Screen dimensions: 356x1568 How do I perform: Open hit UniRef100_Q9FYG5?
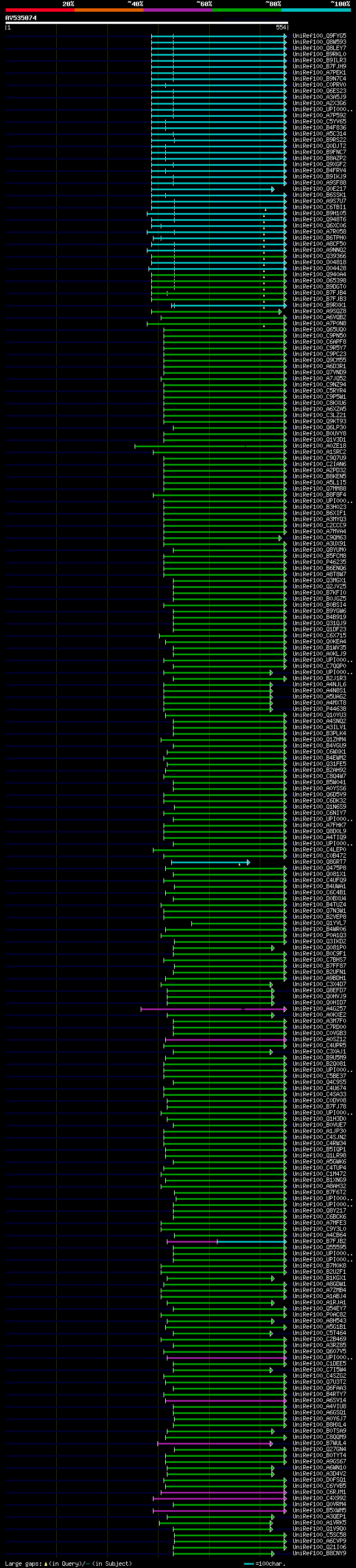(319, 36)
